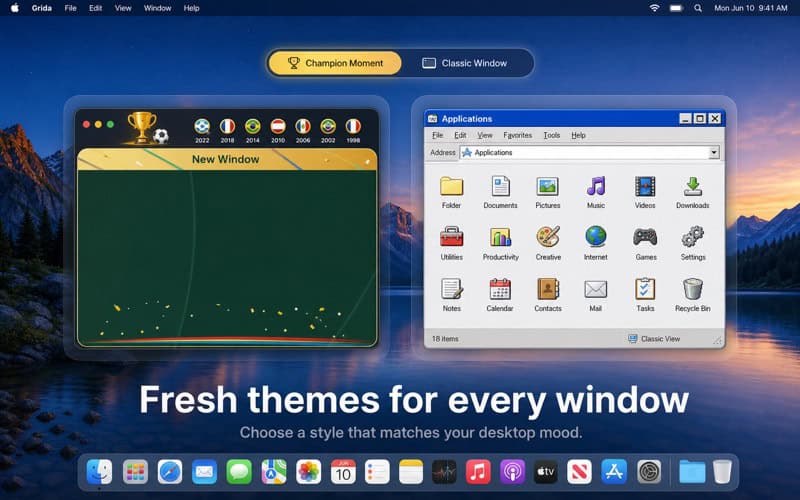800x500 pixels.
Task: Open the Calendar icon in Applications window
Action: click(x=500, y=295)
